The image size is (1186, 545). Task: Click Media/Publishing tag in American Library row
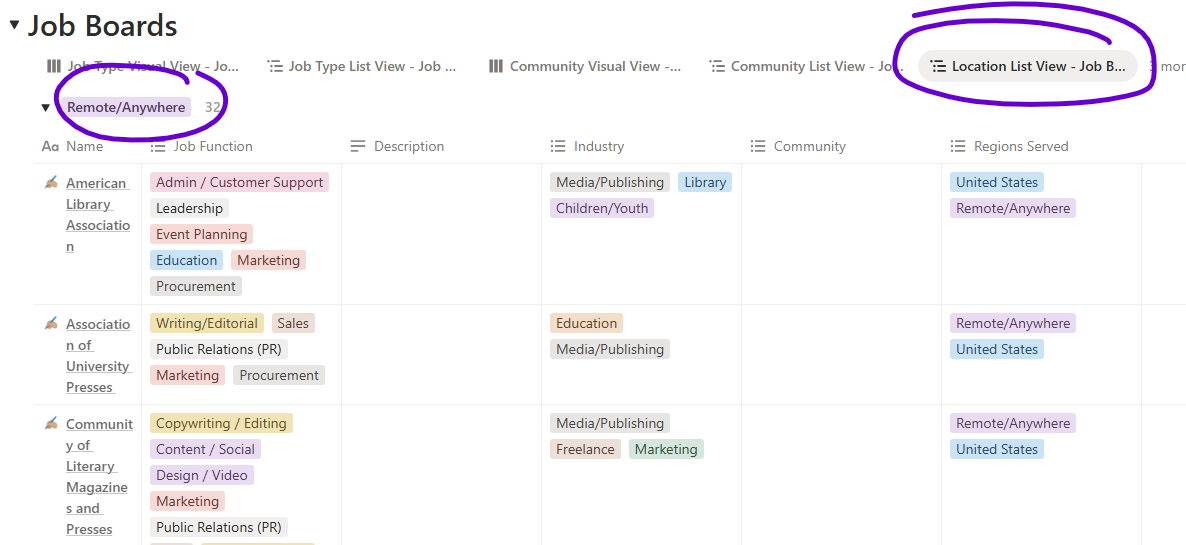click(x=610, y=182)
